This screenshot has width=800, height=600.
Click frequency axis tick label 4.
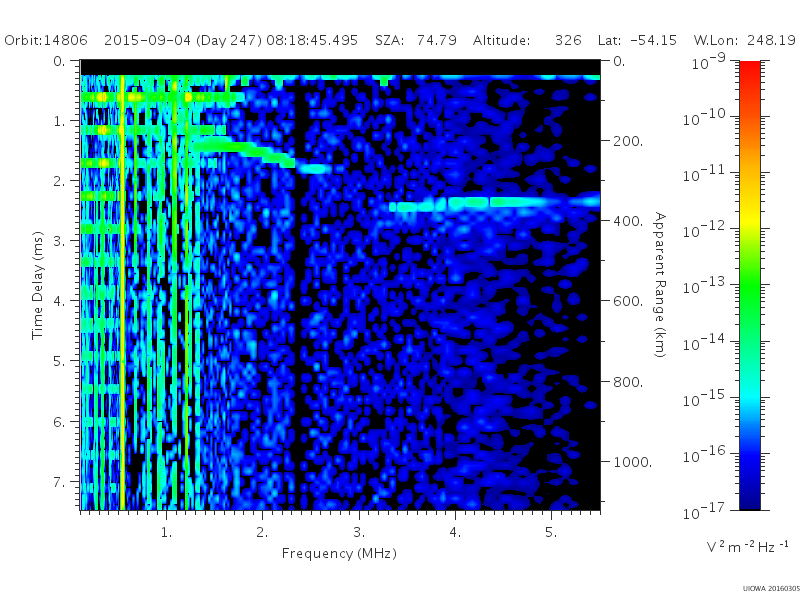pyautogui.click(x=455, y=532)
